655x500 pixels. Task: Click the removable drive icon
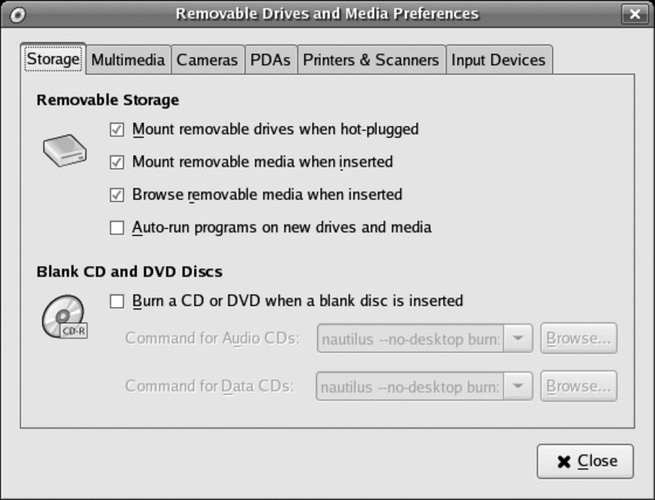coord(64,148)
